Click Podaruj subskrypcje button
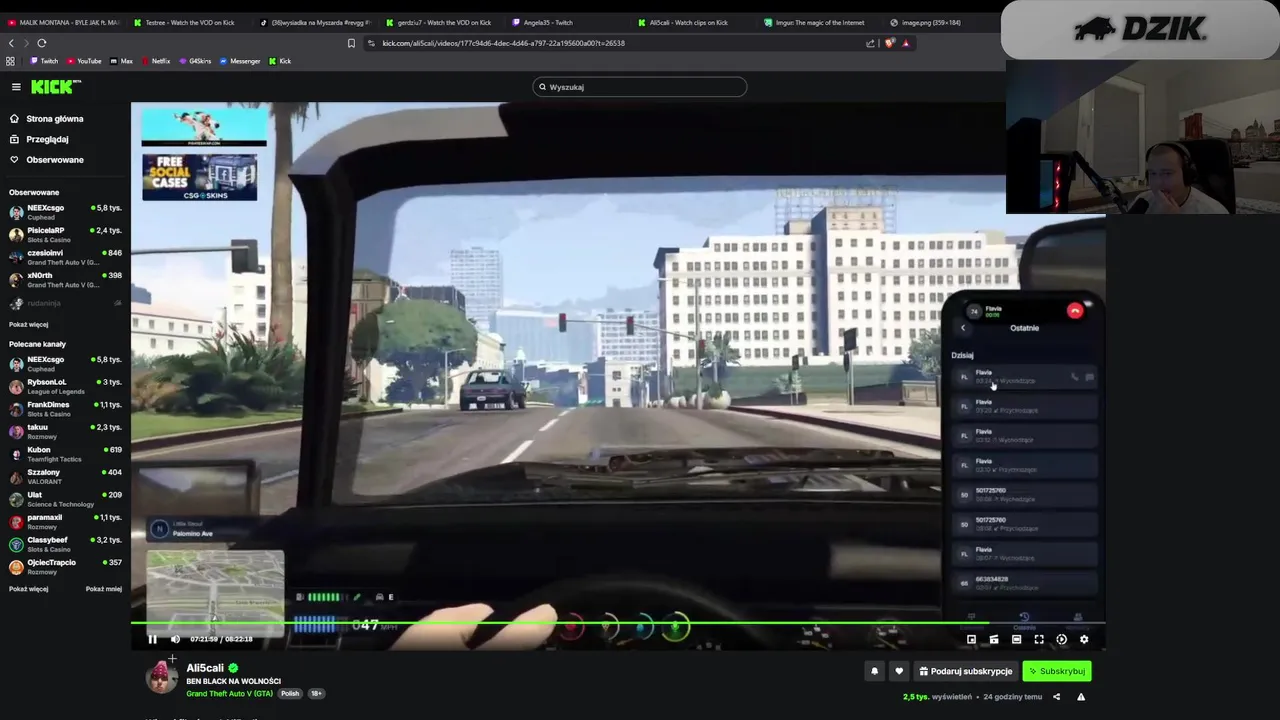 (966, 671)
